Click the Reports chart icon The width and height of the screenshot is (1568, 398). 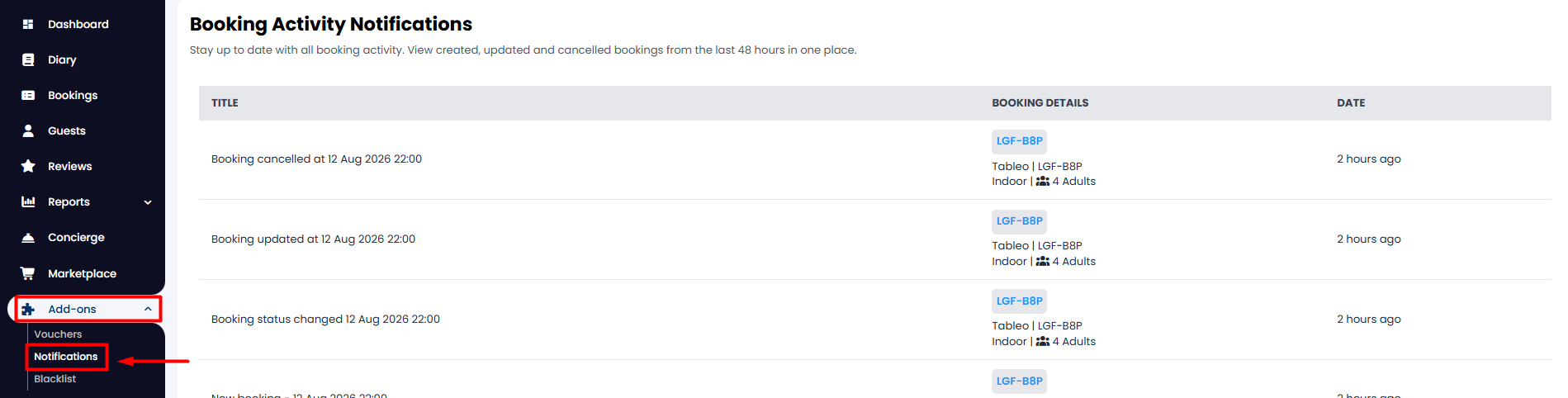coord(28,201)
